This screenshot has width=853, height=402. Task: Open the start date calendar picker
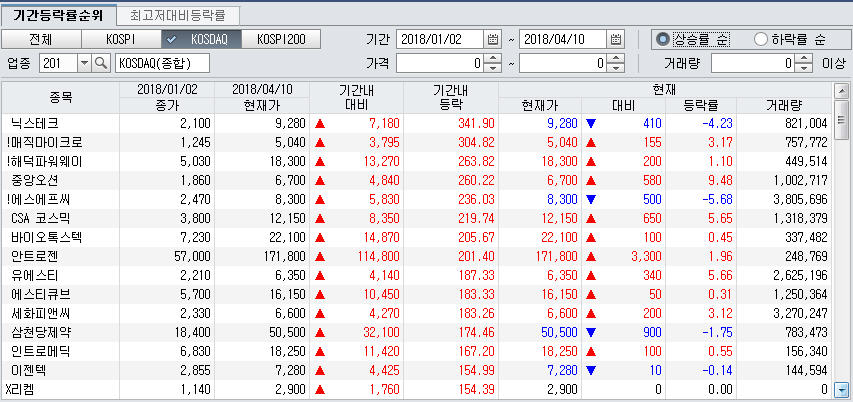493,39
